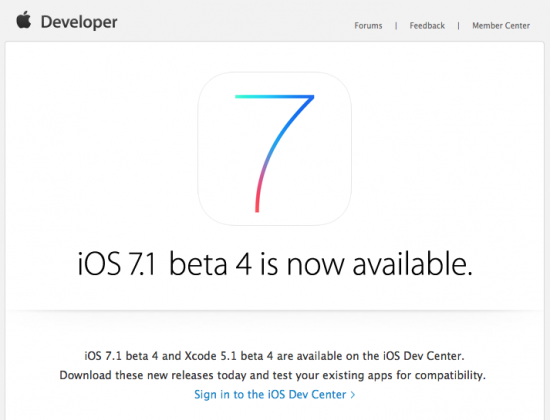Click "iOS 7.1 beta 4 is now available." headline
The width and height of the screenshot is (550, 420).
click(x=275, y=264)
